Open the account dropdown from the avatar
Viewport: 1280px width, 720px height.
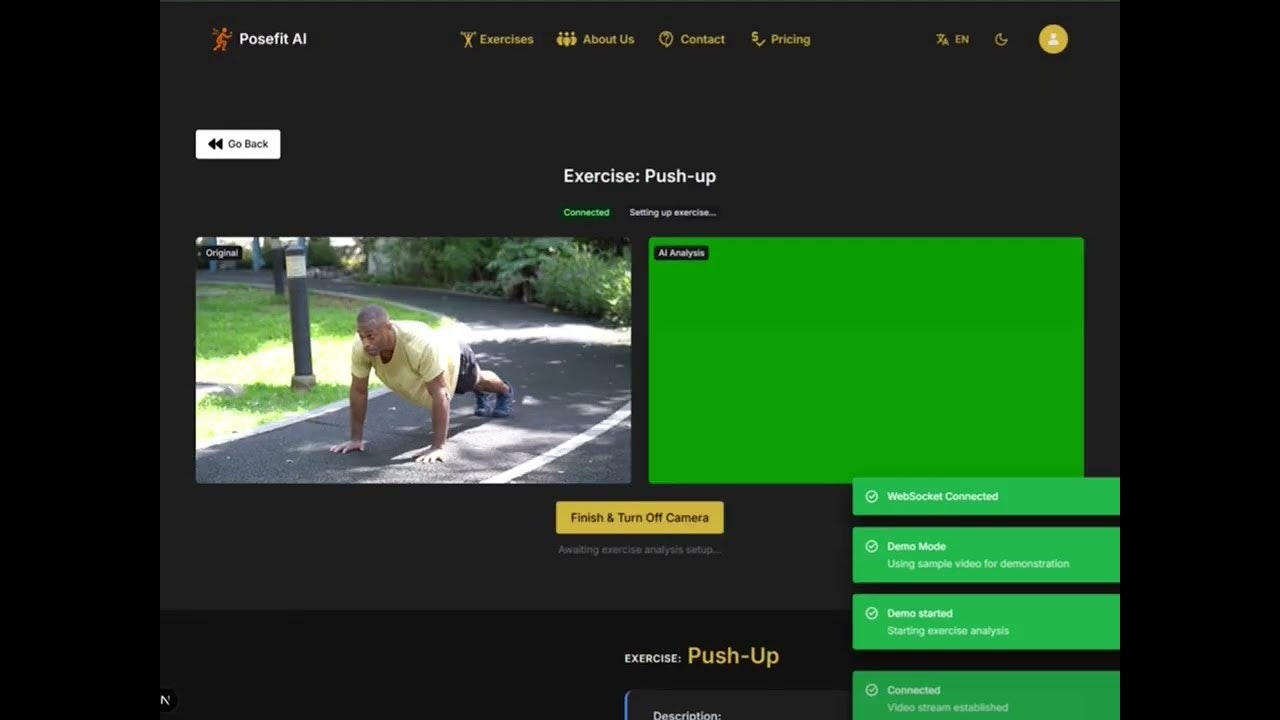1053,39
